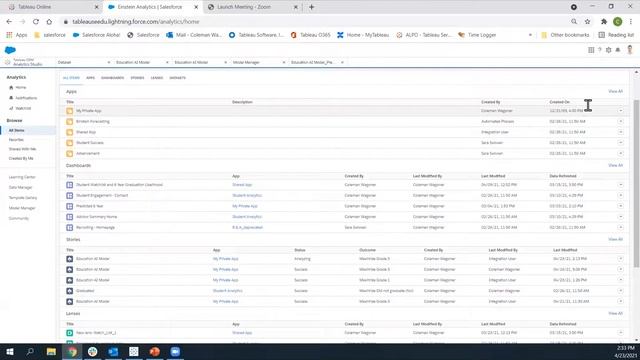Click the Student Success app folder icon
The height and width of the screenshot is (360, 640).
(69, 143)
